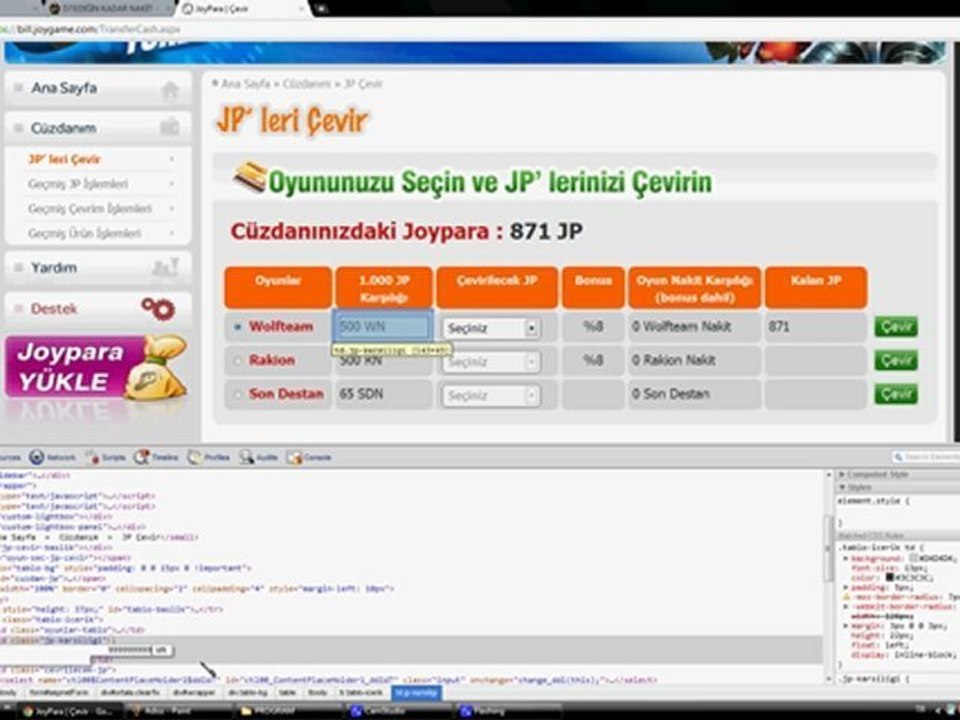Click the browser address bar
Screen dimensions: 960x720
point(478,29)
